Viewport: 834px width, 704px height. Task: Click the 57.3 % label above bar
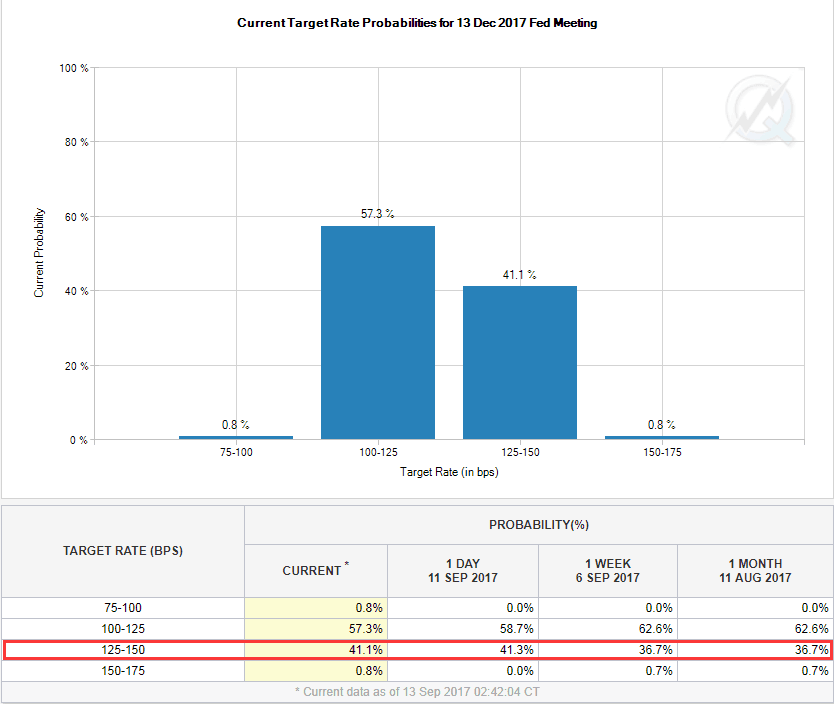click(377, 214)
